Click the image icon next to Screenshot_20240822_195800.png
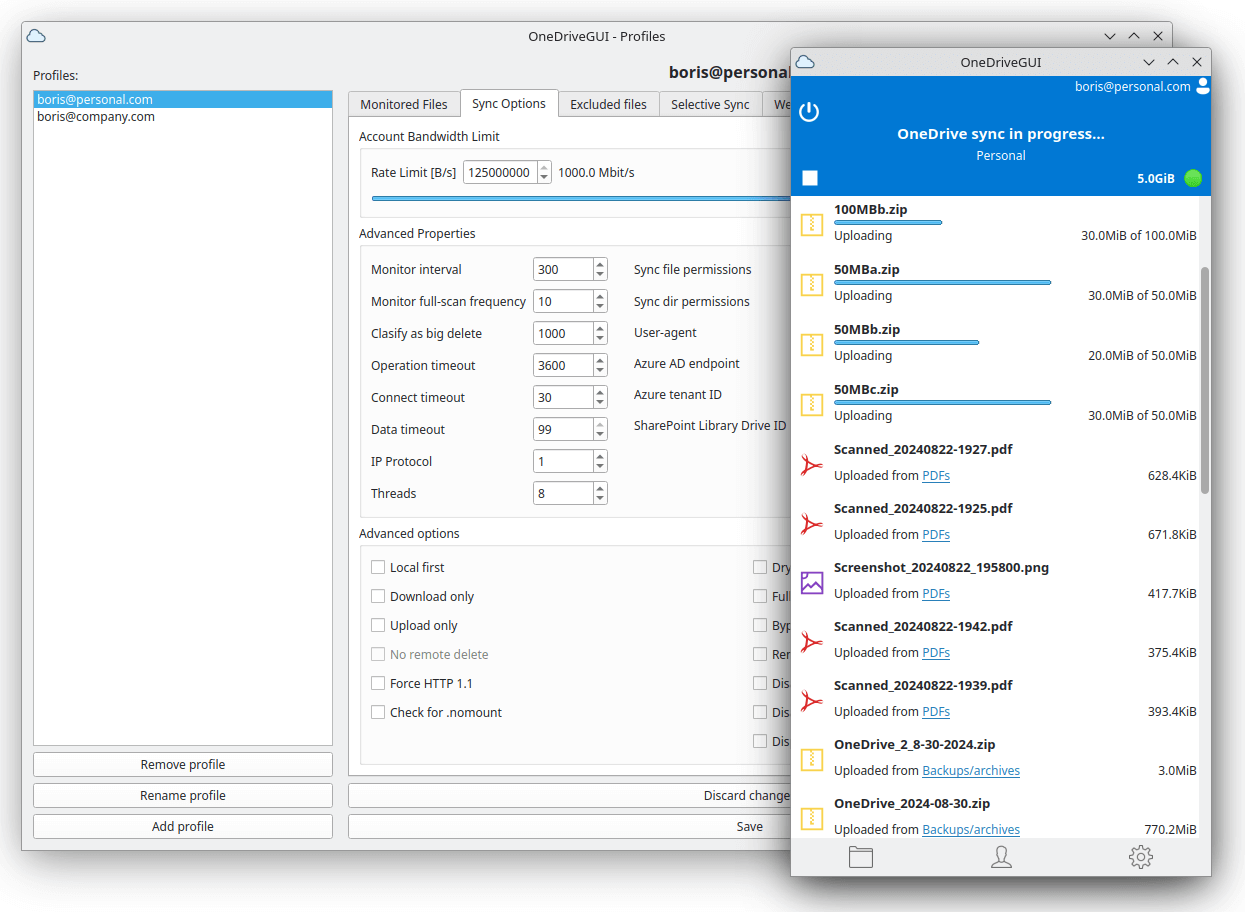Screen dimensions: 1245x912 pyautogui.click(x=811, y=583)
